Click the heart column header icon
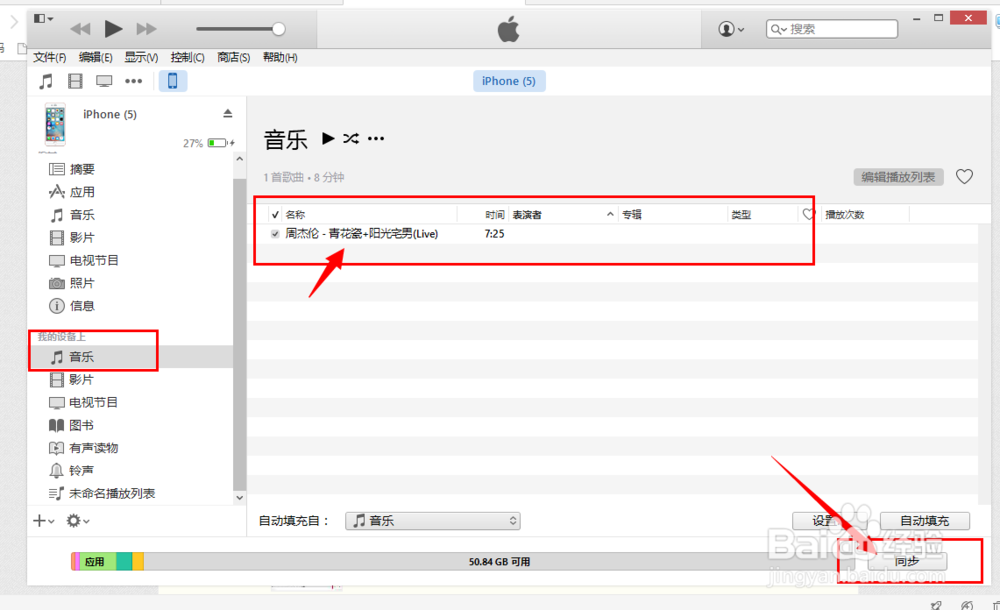The image size is (1000, 610). click(x=809, y=214)
